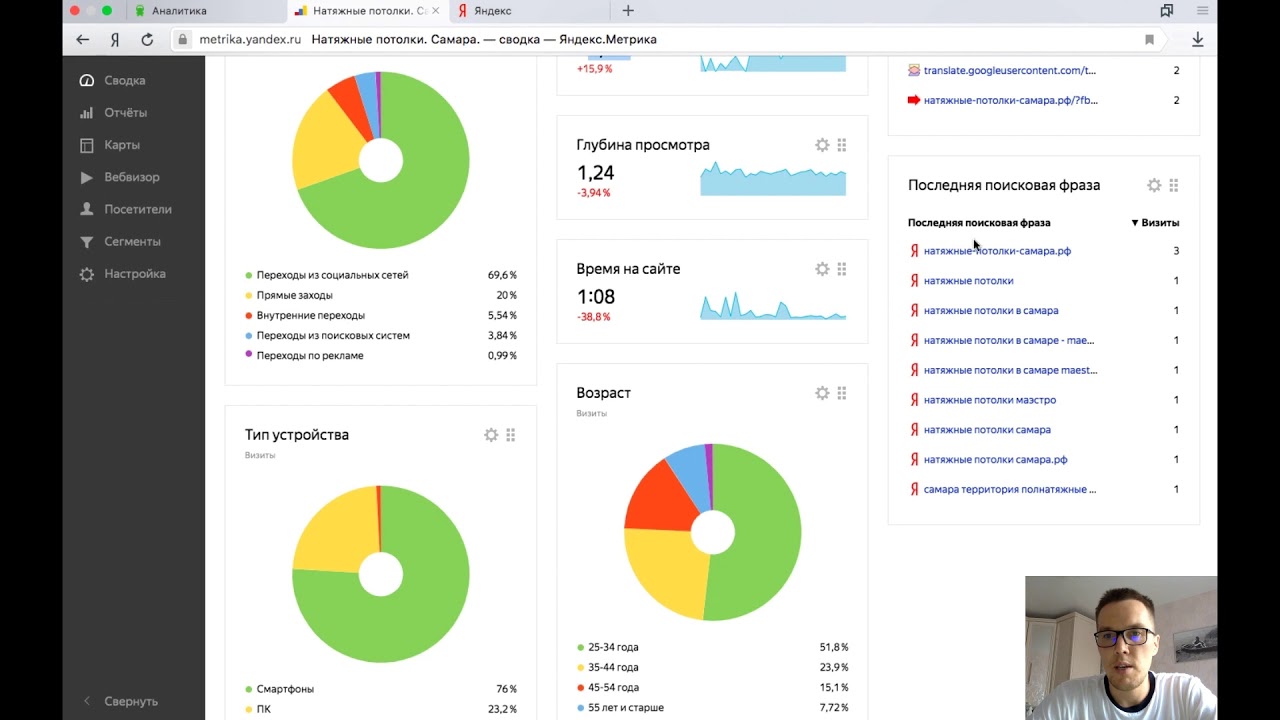Collapse sidebar with Свернуть
1280x720 pixels.
tap(130, 701)
